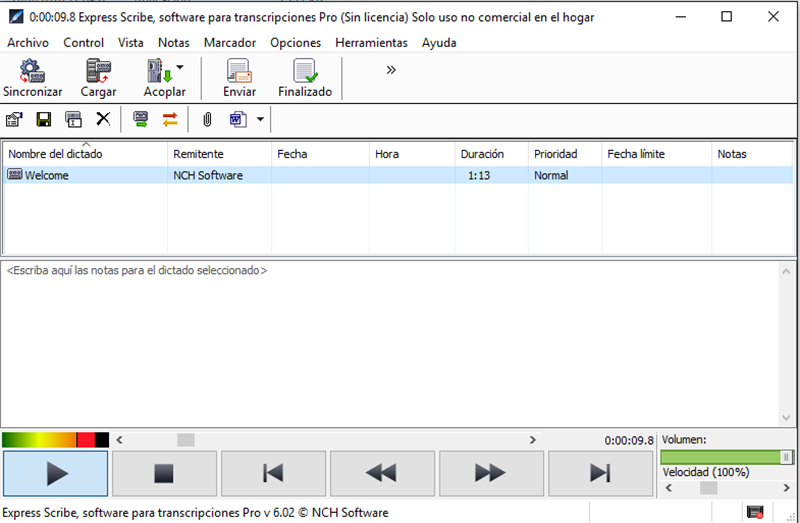The height and width of the screenshot is (523, 800).
Task: Click the Sincronizar toolbar icon
Action: pyautogui.click(x=32, y=78)
